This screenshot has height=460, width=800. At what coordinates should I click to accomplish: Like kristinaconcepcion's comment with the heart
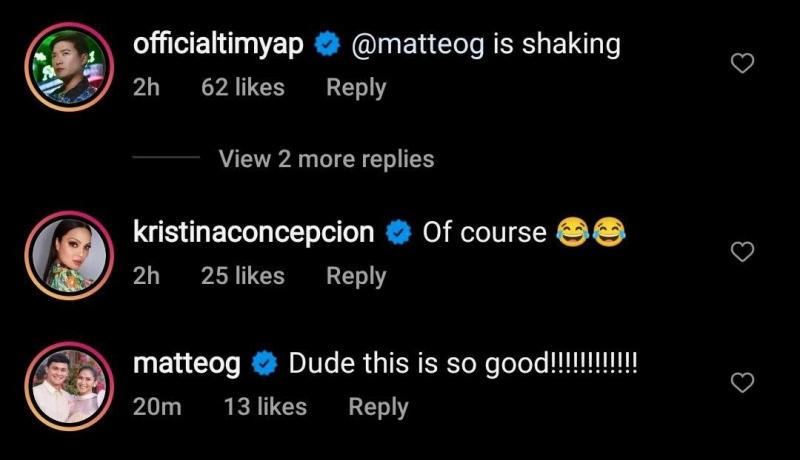click(742, 252)
